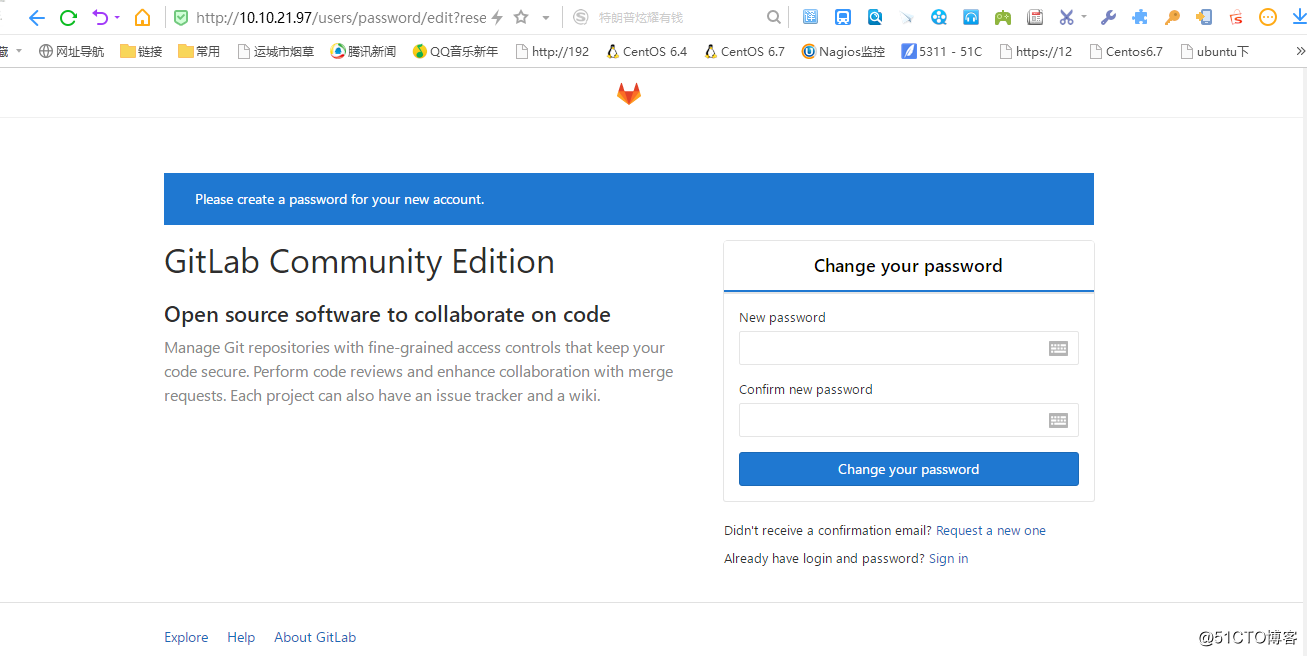Open the QQ音乐新年 bookmark
This screenshot has height=656, width=1307.
[x=455, y=51]
